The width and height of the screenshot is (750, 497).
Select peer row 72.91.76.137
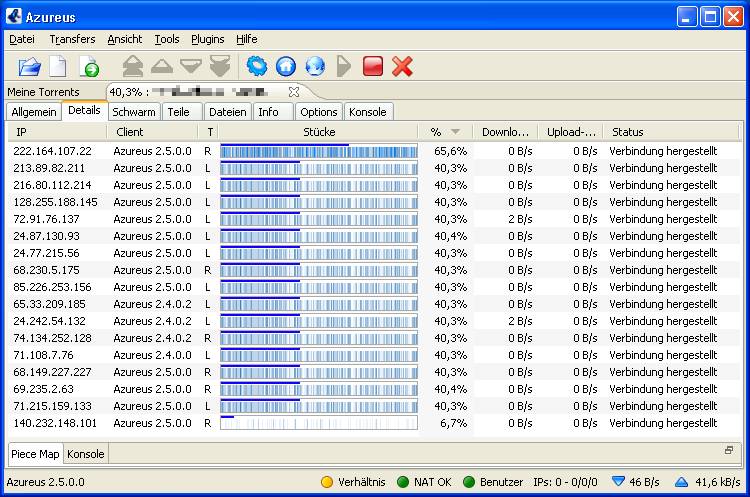click(375, 219)
